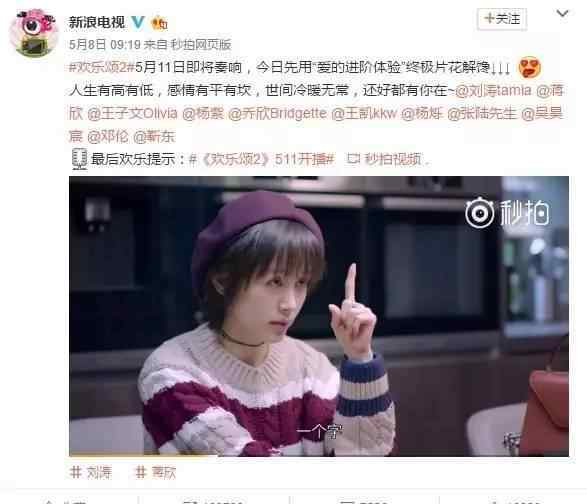This screenshot has width=587, height=504.
Task: Click the 秒拍 watermark logo on the video
Action: tap(507, 212)
